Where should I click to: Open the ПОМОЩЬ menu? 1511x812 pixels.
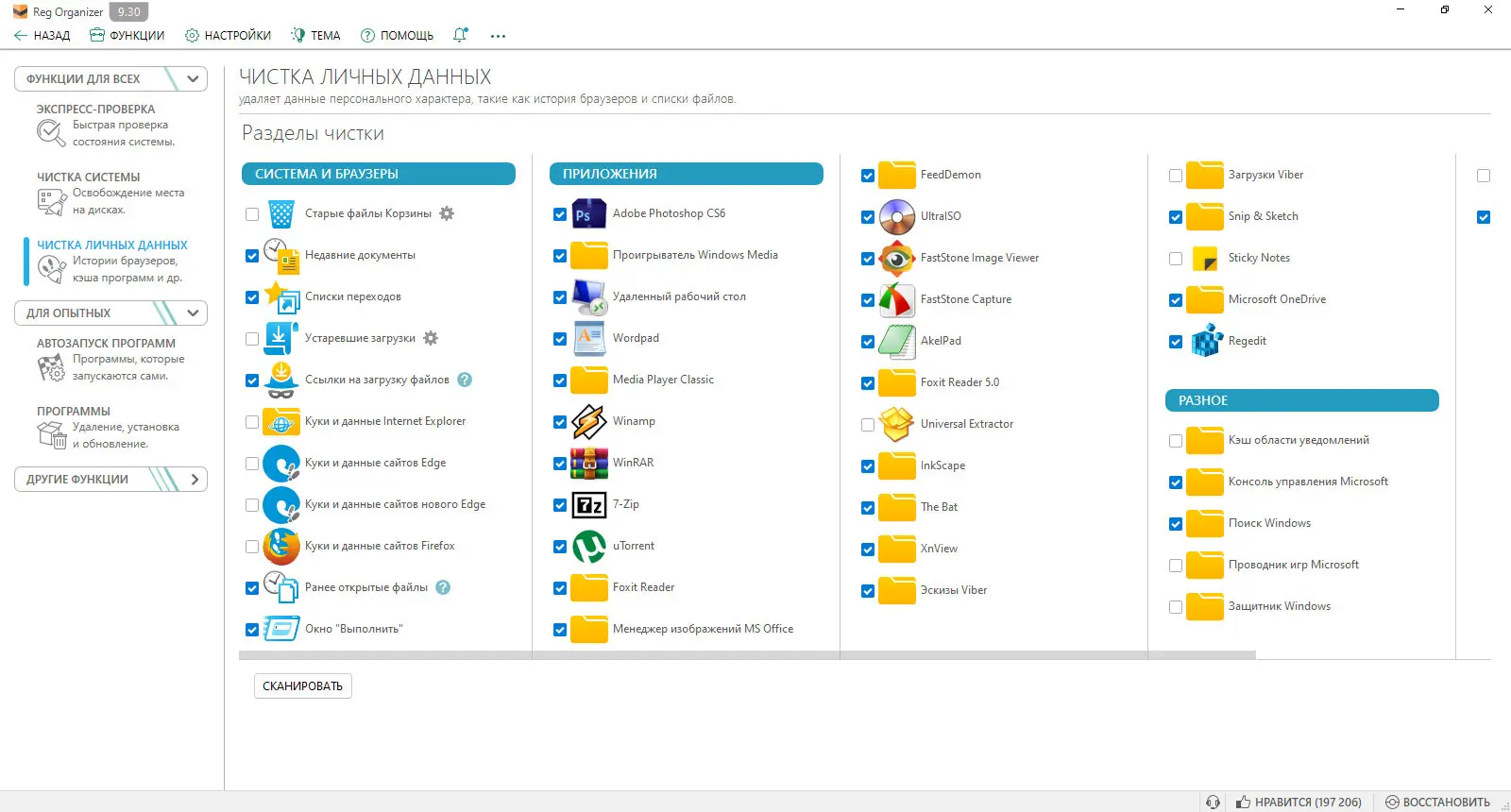397,36
